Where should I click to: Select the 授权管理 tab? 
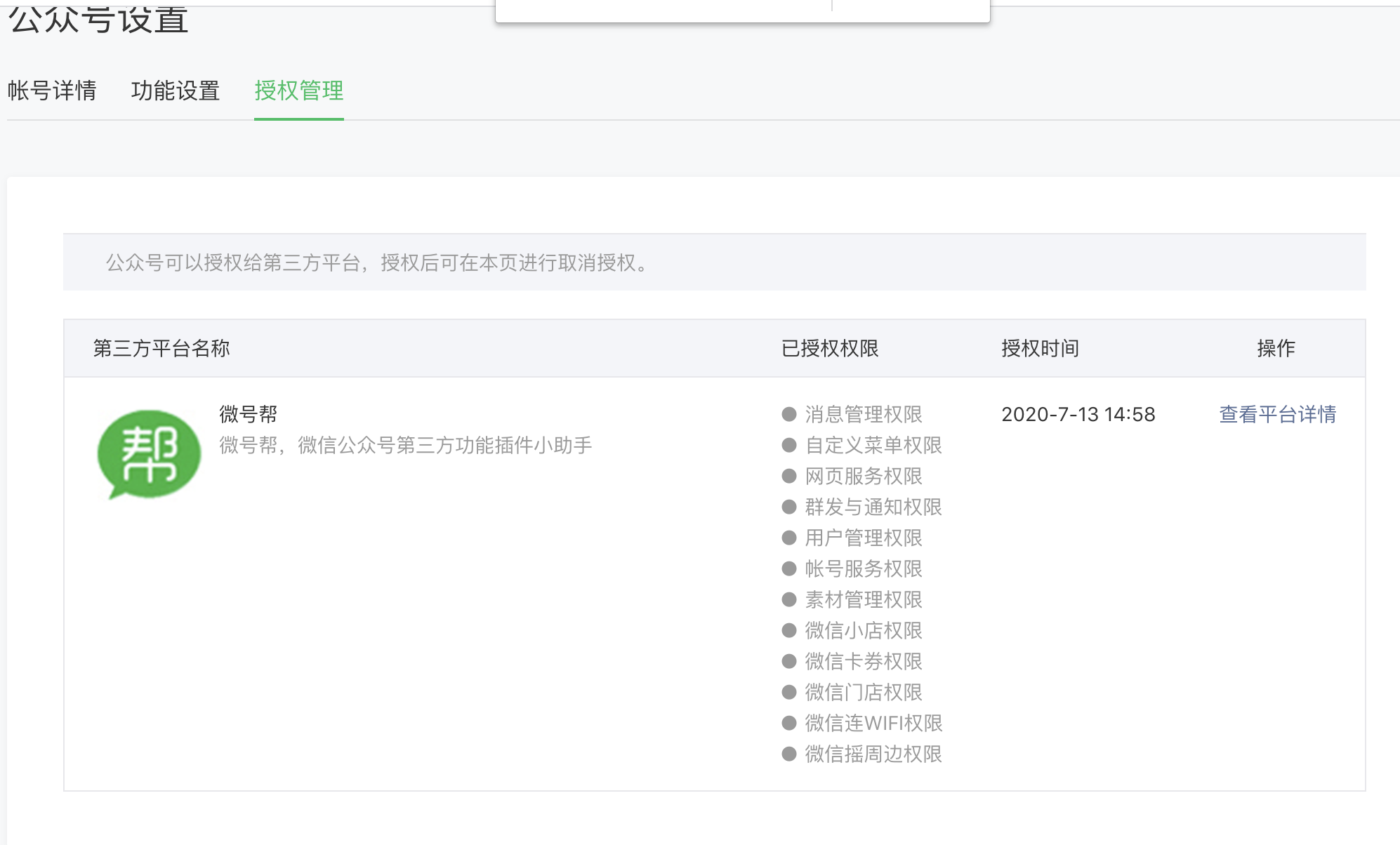pyautogui.click(x=298, y=91)
